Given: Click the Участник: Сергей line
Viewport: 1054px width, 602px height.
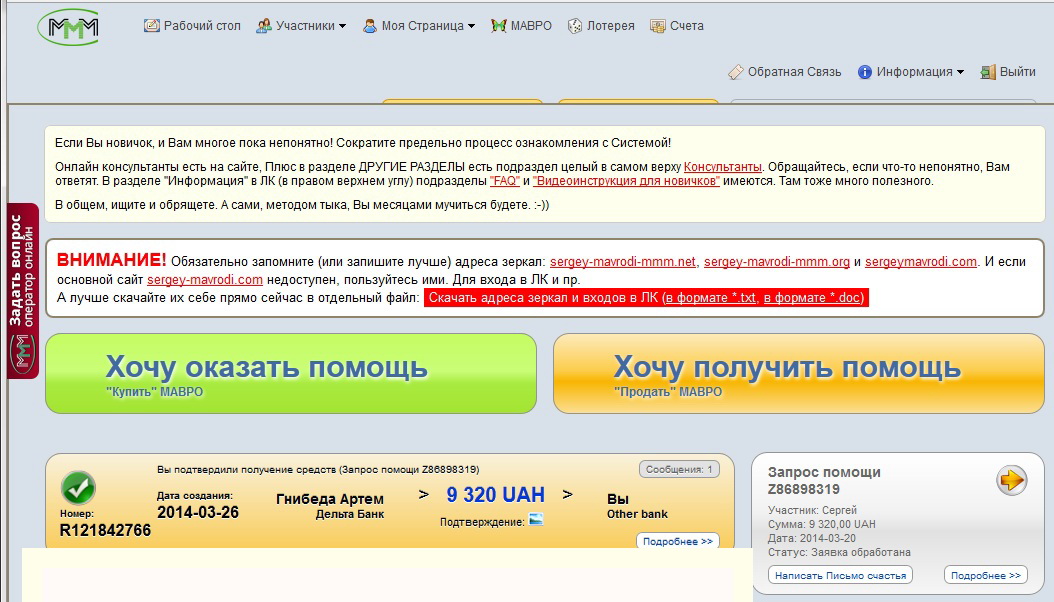Looking at the screenshot, I should (x=812, y=510).
